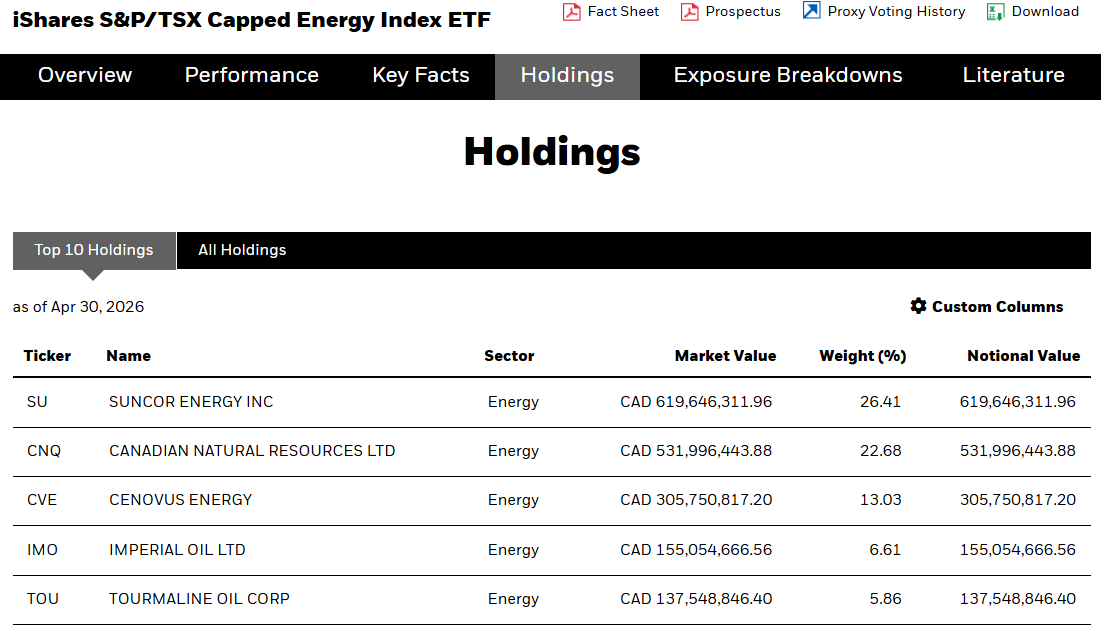This screenshot has width=1101, height=626.
Task: Click the Custom Columns gear icon
Action: point(918,306)
